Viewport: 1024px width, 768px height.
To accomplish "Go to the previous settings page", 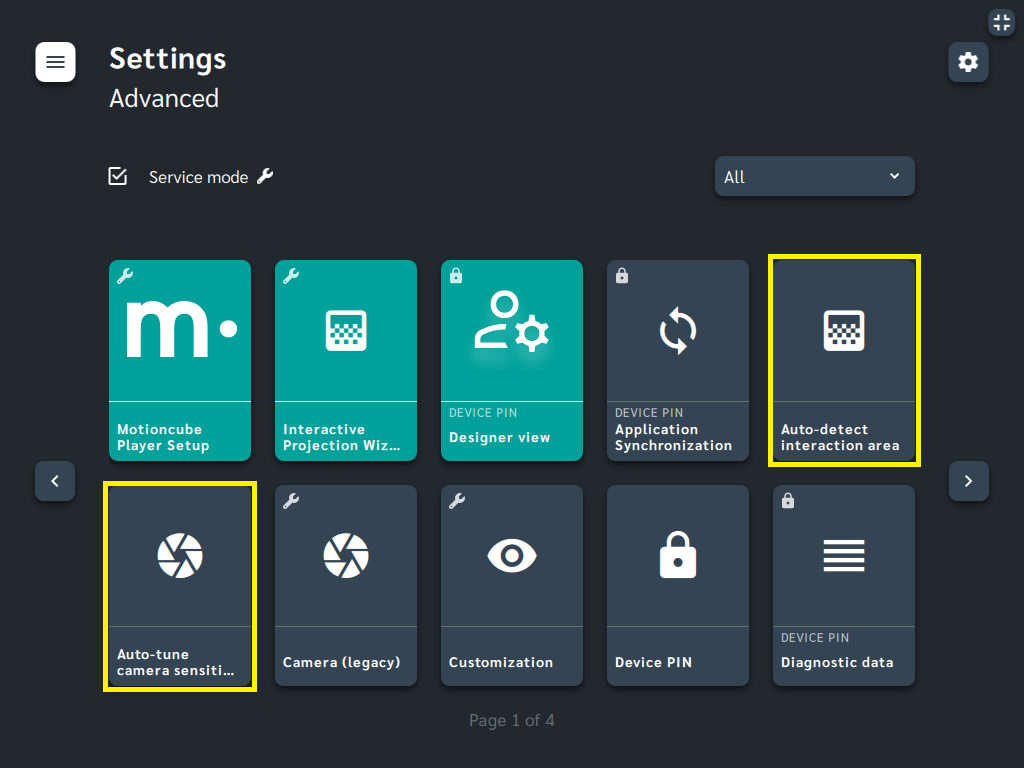I will coord(55,481).
